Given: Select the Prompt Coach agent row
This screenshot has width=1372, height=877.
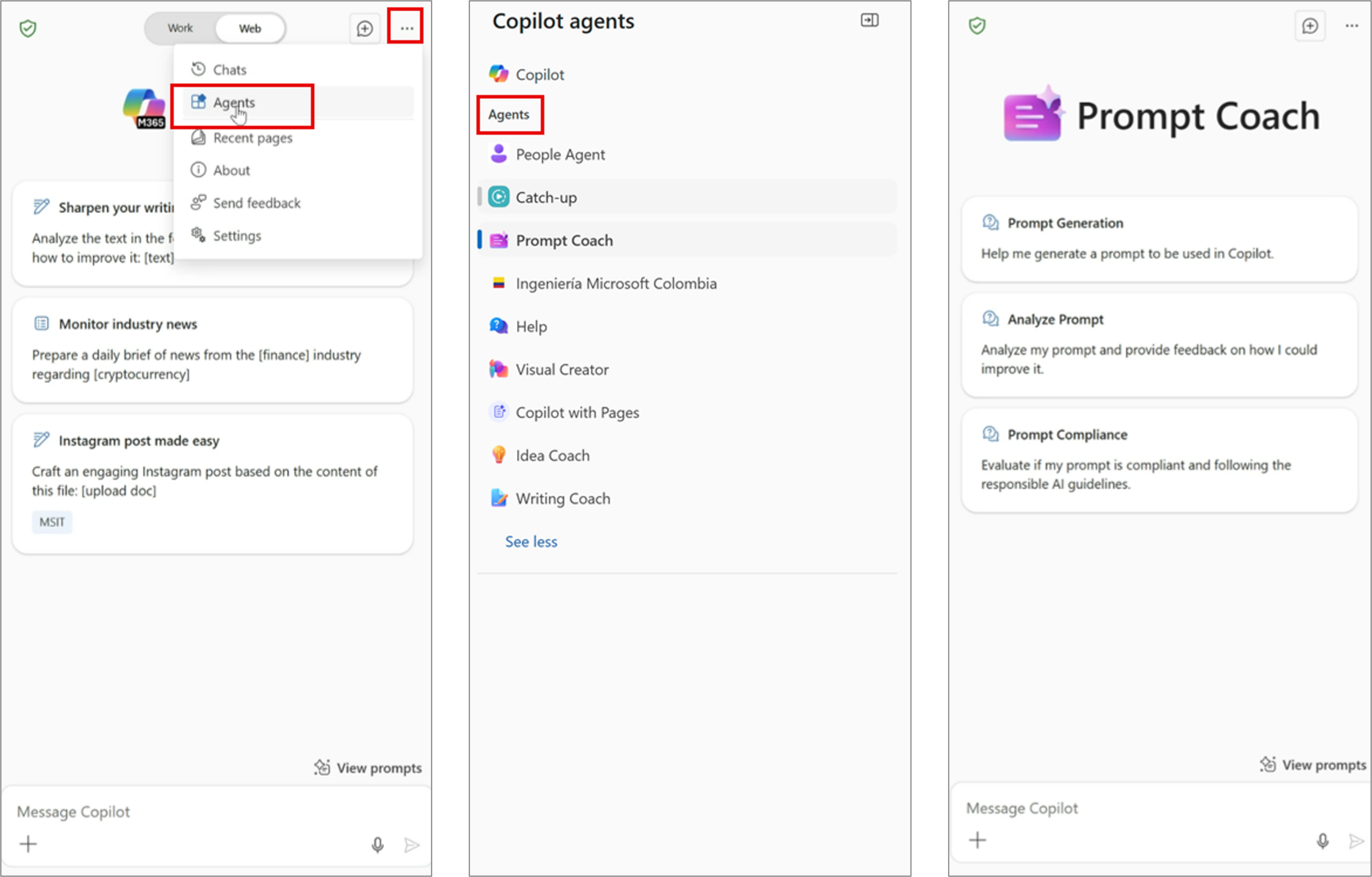Looking at the screenshot, I should tap(687, 241).
